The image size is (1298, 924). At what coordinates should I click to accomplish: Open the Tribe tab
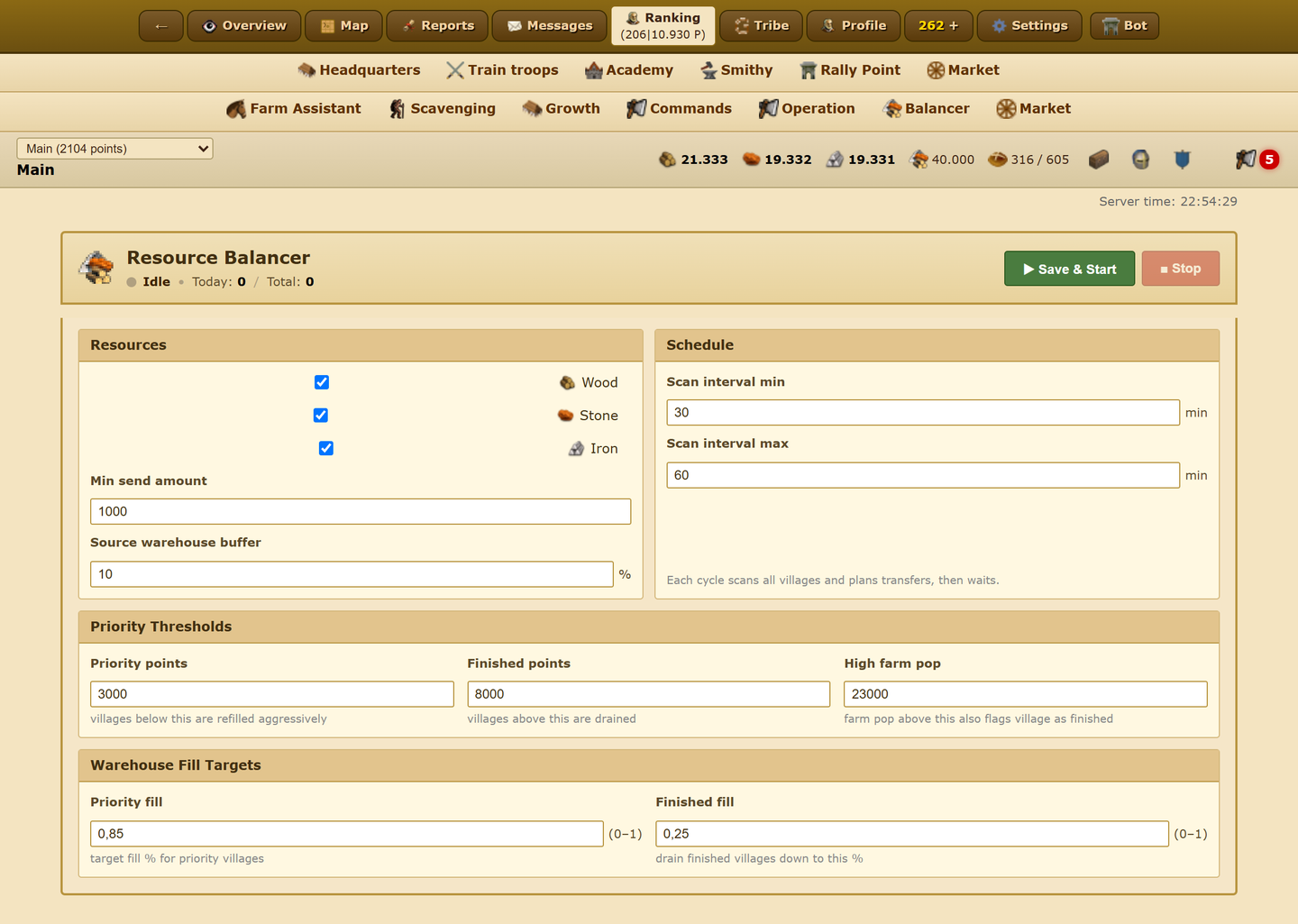(762, 26)
